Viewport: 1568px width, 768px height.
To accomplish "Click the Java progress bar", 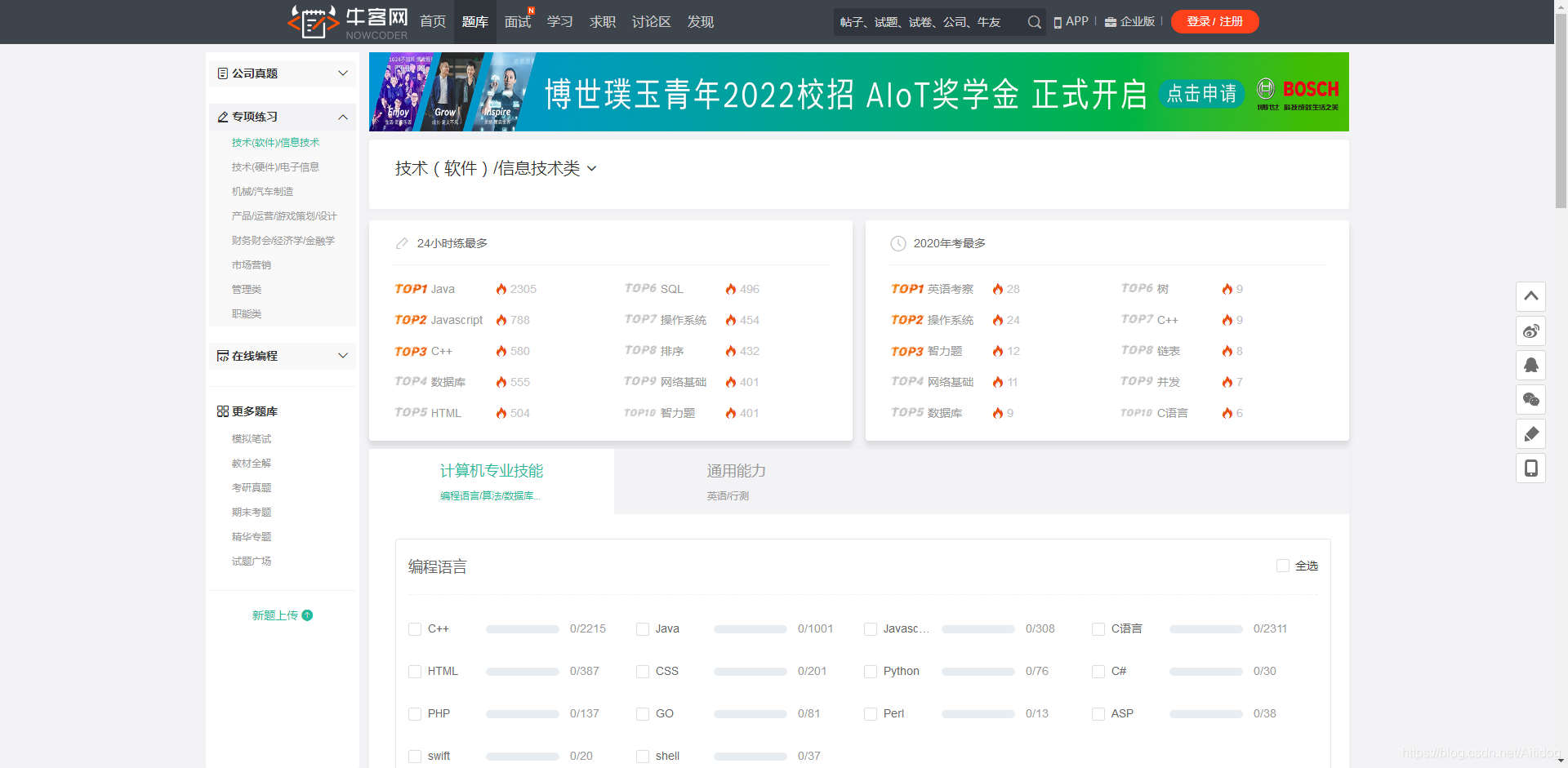I will (x=751, y=629).
